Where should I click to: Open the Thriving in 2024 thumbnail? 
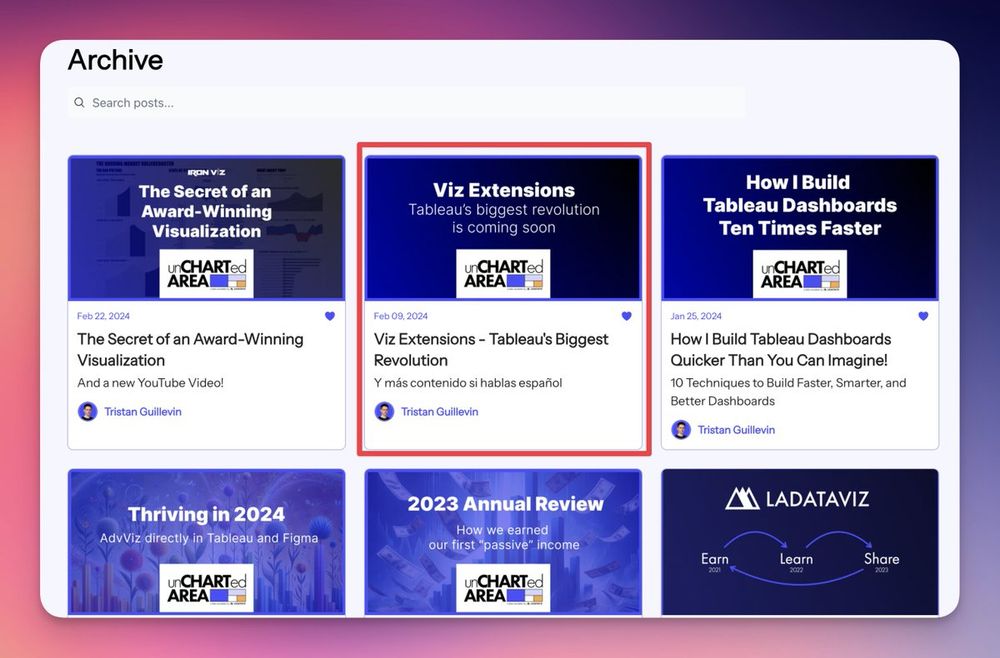[x=207, y=543]
